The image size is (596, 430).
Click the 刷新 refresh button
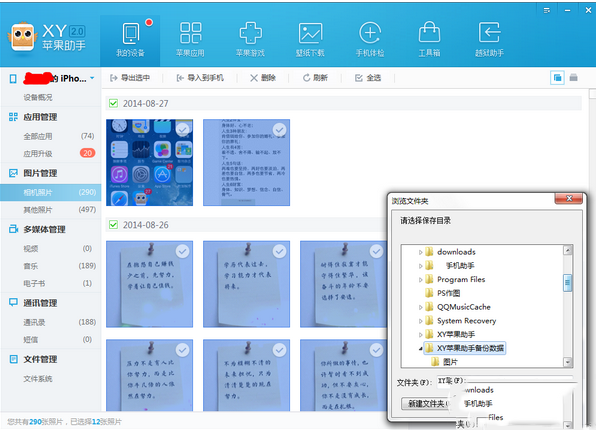tap(315, 78)
